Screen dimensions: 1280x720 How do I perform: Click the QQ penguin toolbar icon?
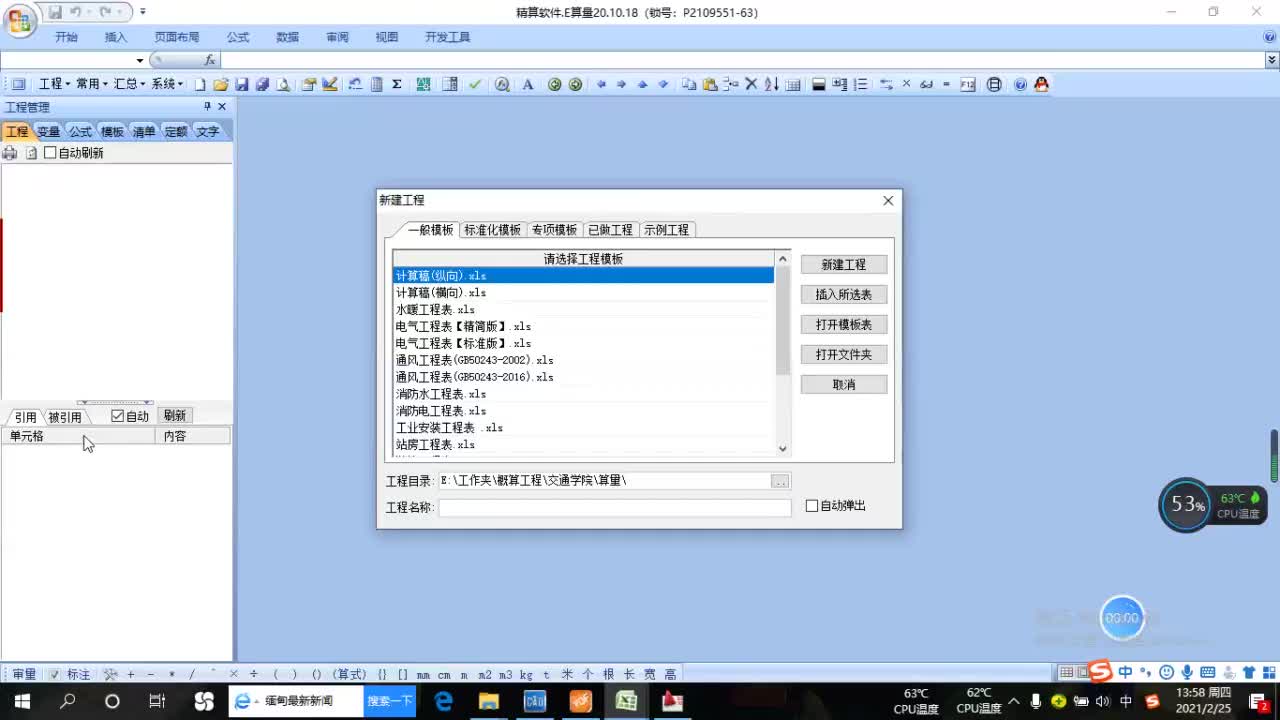(x=1041, y=85)
